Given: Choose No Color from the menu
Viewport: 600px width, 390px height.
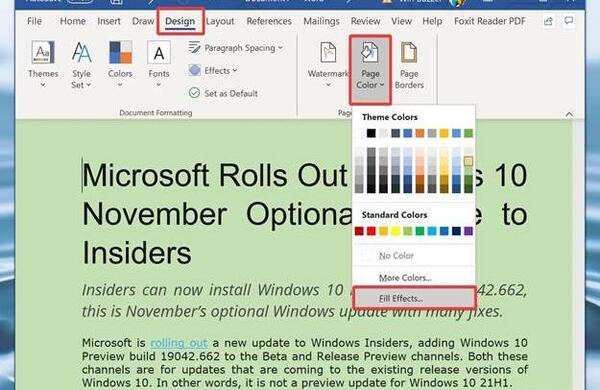Looking at the screenshot, I should (413, 255).
